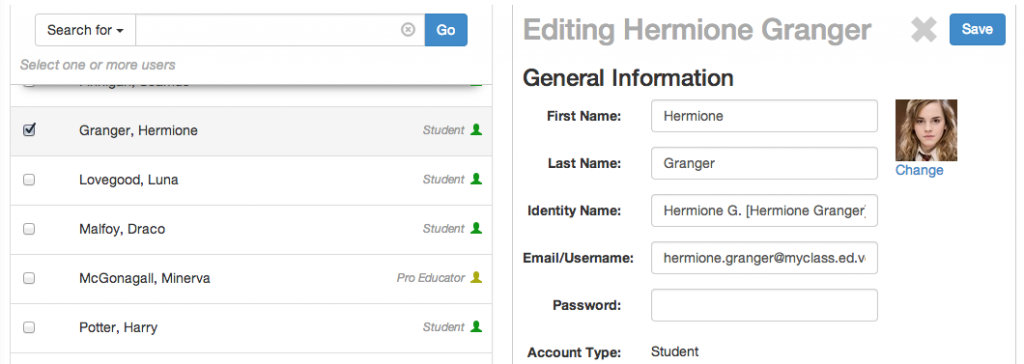Image resolution: width=1024 pixels, height=364 pixels.
Task: Edit the Last Name field
Action: (x=764, y=163)
